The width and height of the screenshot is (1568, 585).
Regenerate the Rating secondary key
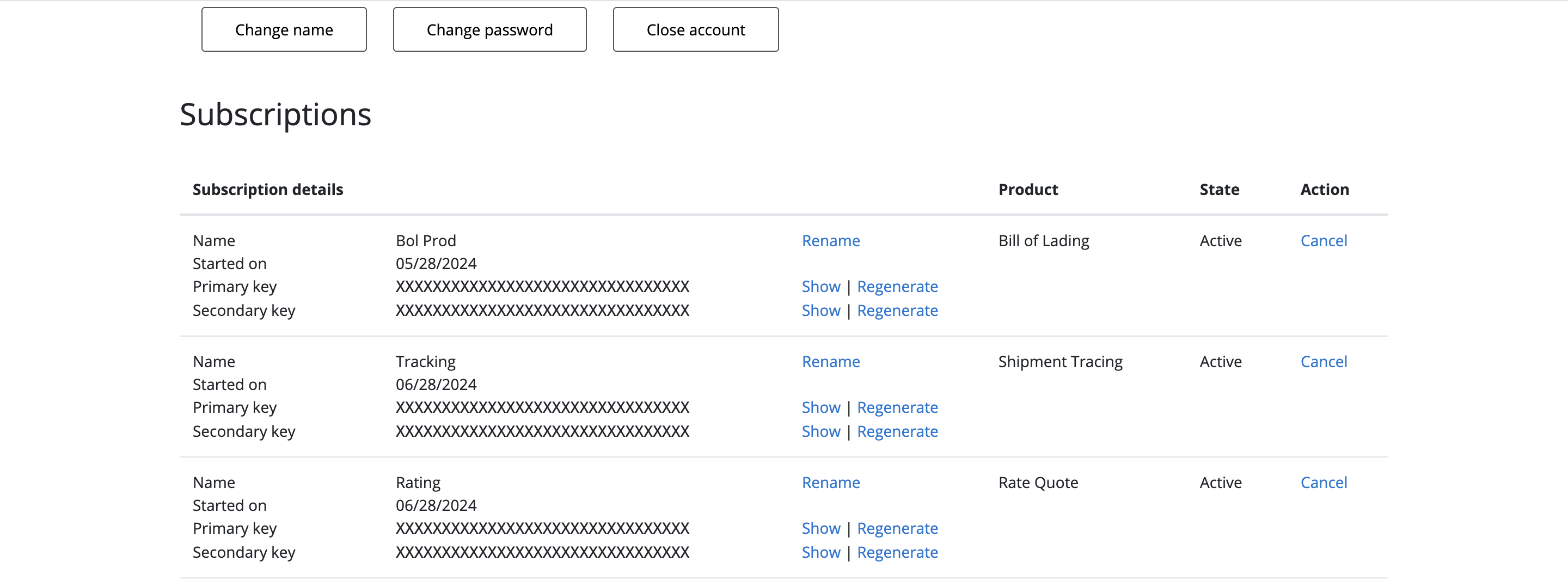click(897, 552)
